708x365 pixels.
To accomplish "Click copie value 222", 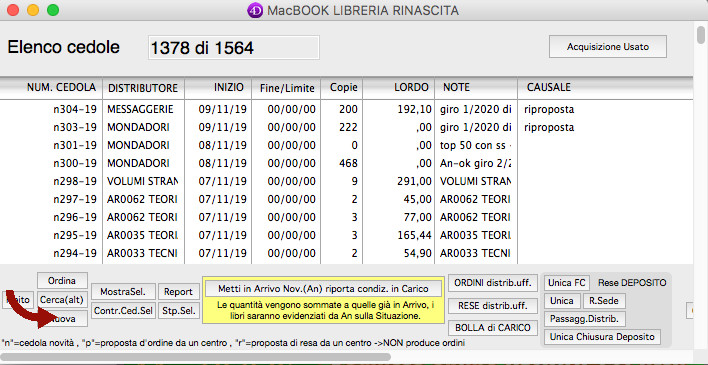I will (x=348, y=127).
